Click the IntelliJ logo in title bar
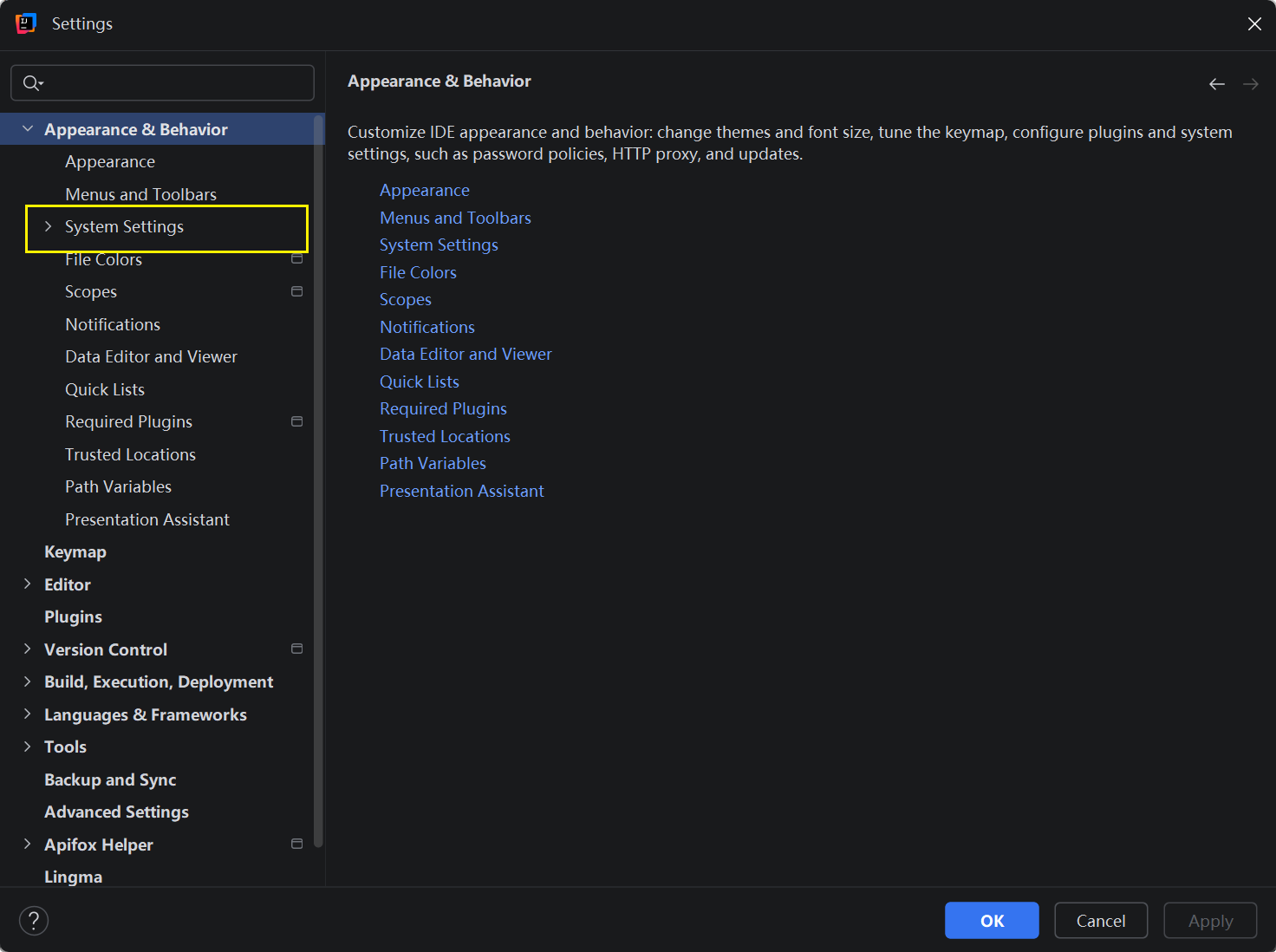The image size is (1276, 952). [x=26, y=23]
